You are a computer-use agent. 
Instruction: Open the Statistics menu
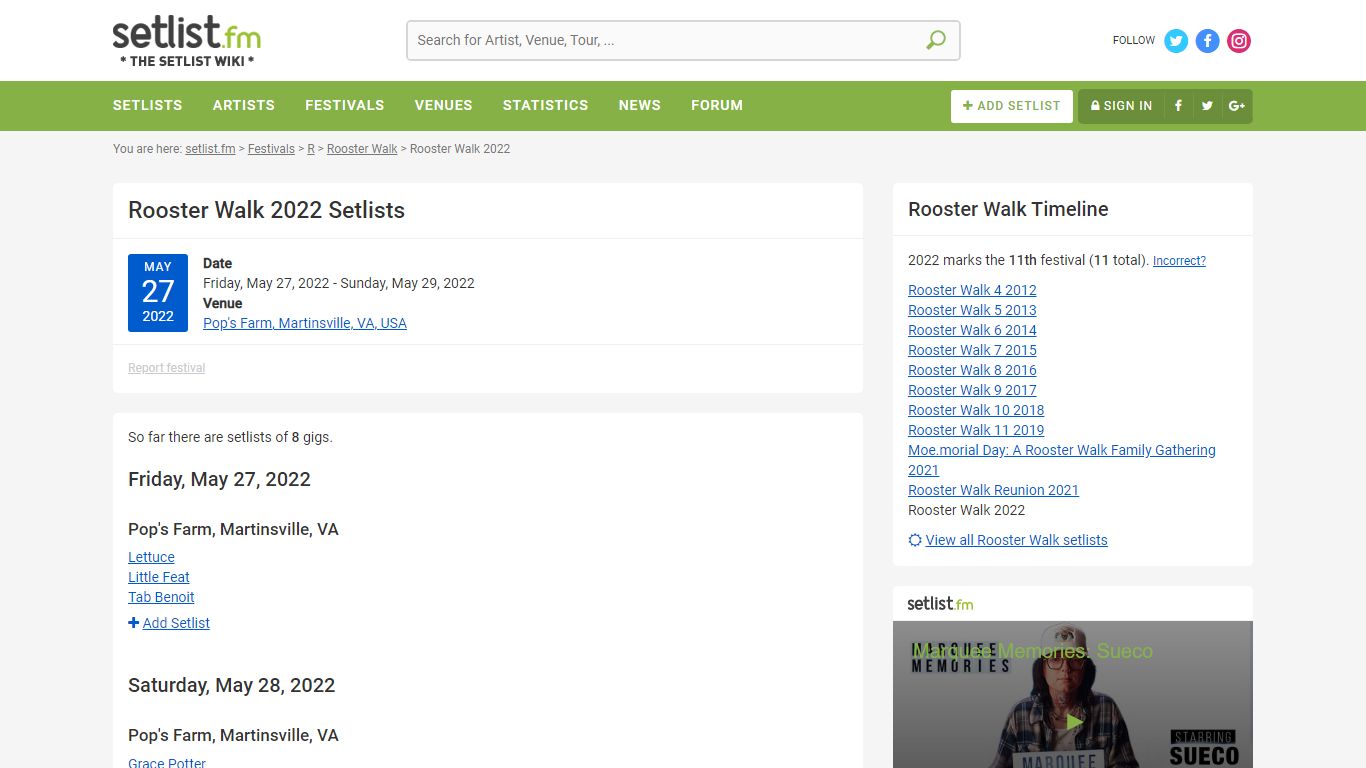(546, 105)
